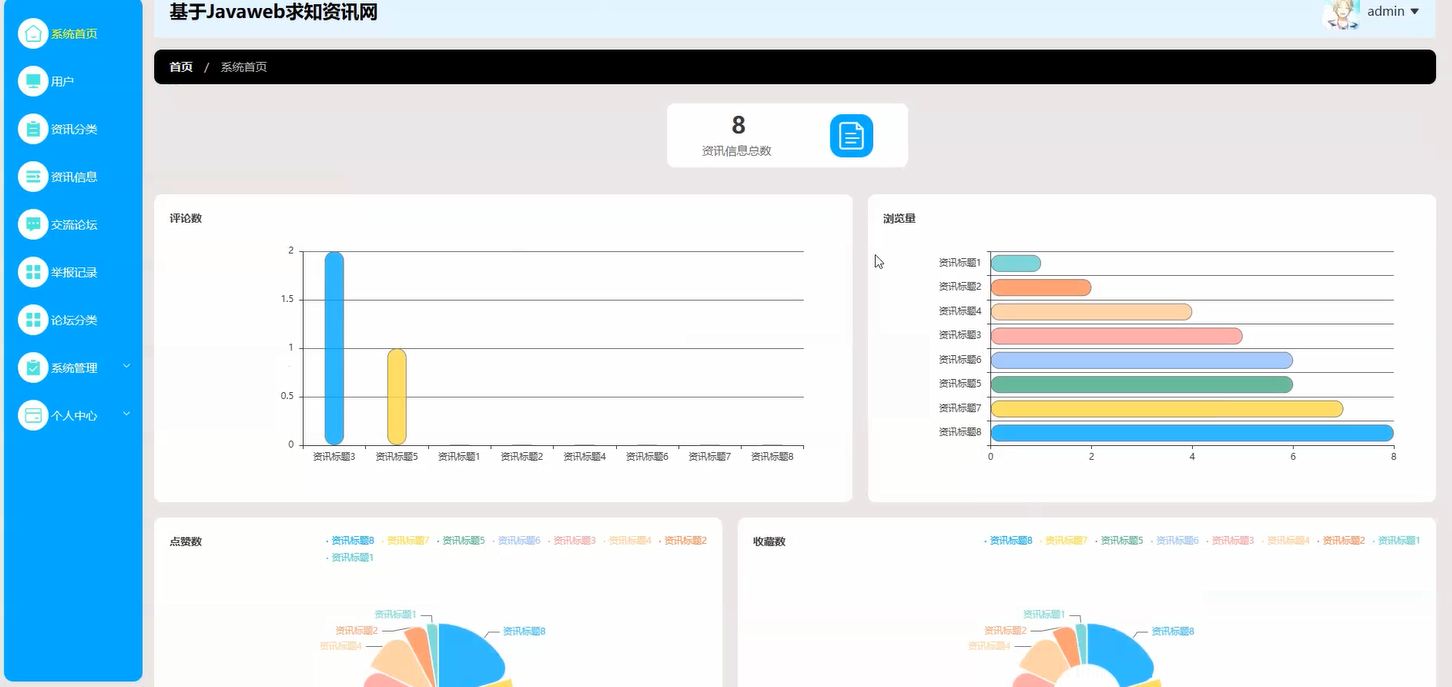Click the 点赞数 chart title
Image resolution: width=1452 pixels, height=687 pixels.
(x=186, y=541)
